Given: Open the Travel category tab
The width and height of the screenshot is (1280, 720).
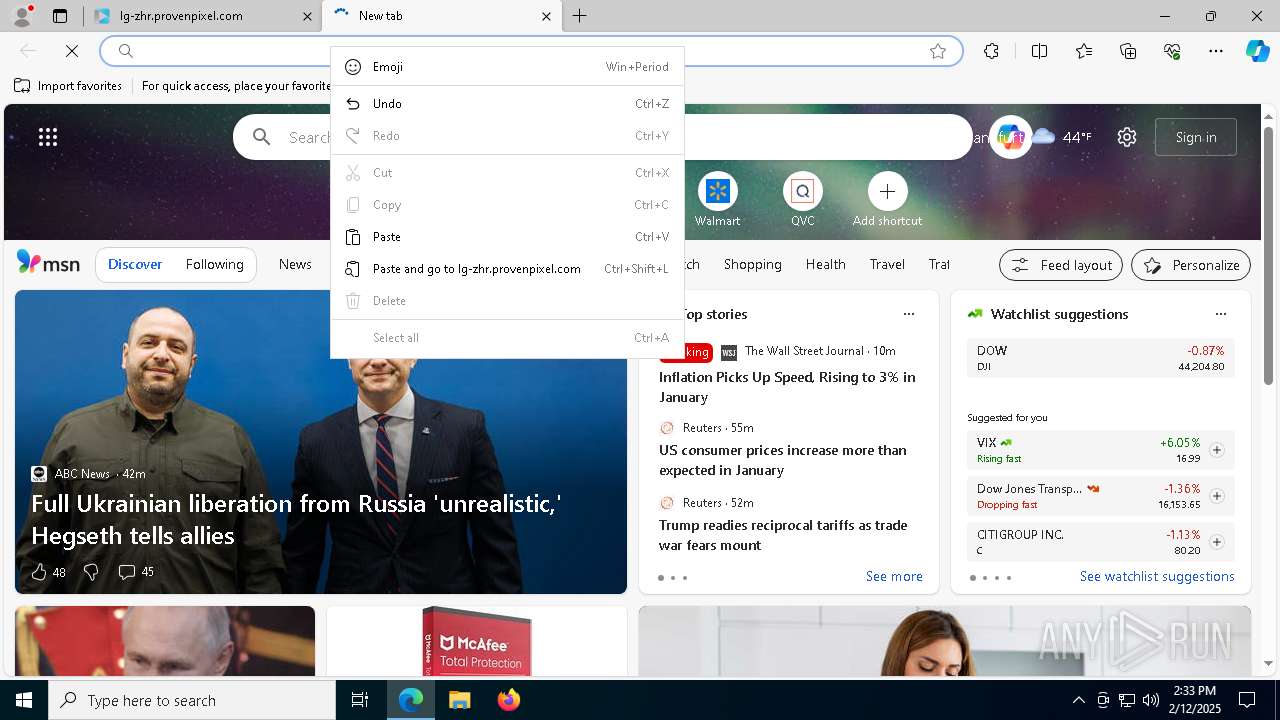Looking at the screenshot, I should coord(887,264).
